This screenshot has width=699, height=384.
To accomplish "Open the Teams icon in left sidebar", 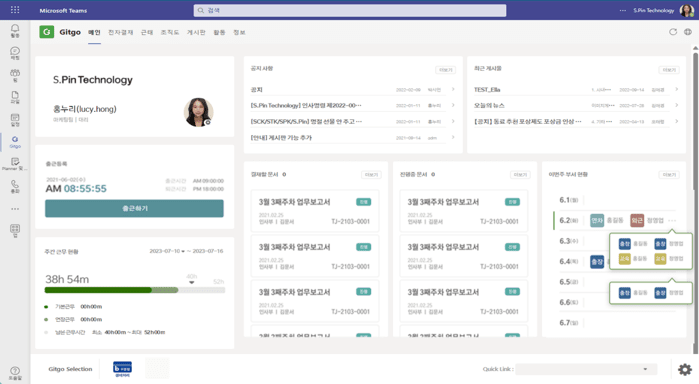I will click(x=15, y=75).
